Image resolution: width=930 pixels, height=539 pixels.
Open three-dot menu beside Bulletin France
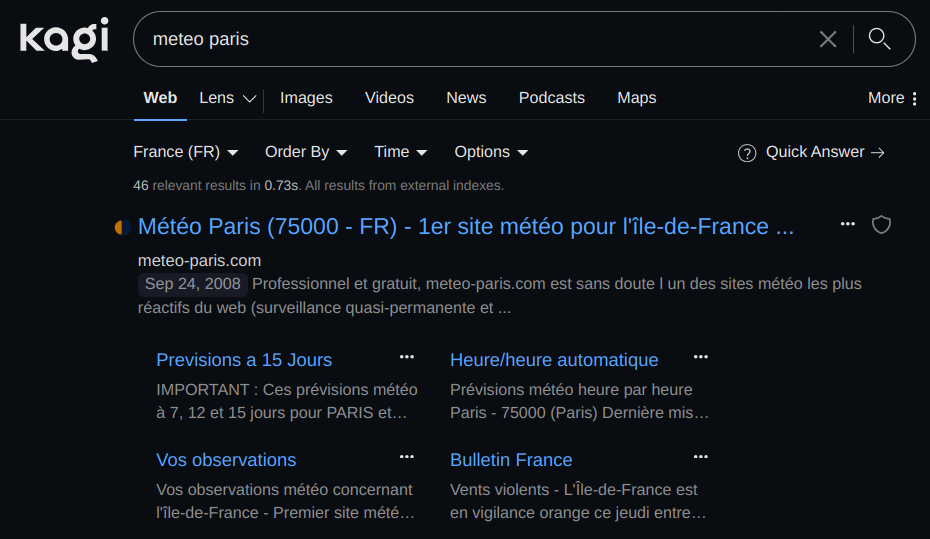(x=701, y=457)
